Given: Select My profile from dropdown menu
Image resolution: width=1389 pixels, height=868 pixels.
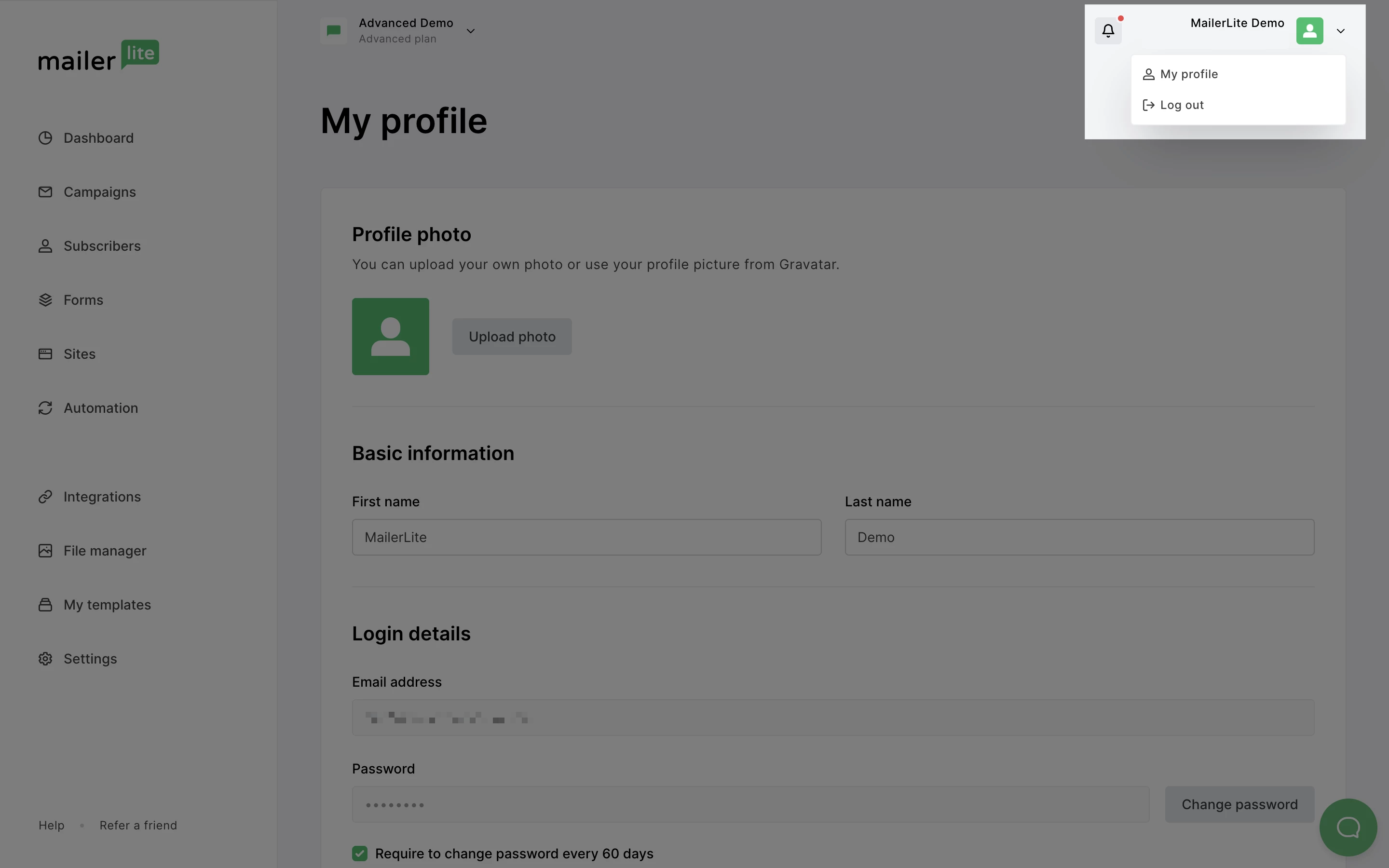Looking at the screenshot, I should pos(1189,74).
